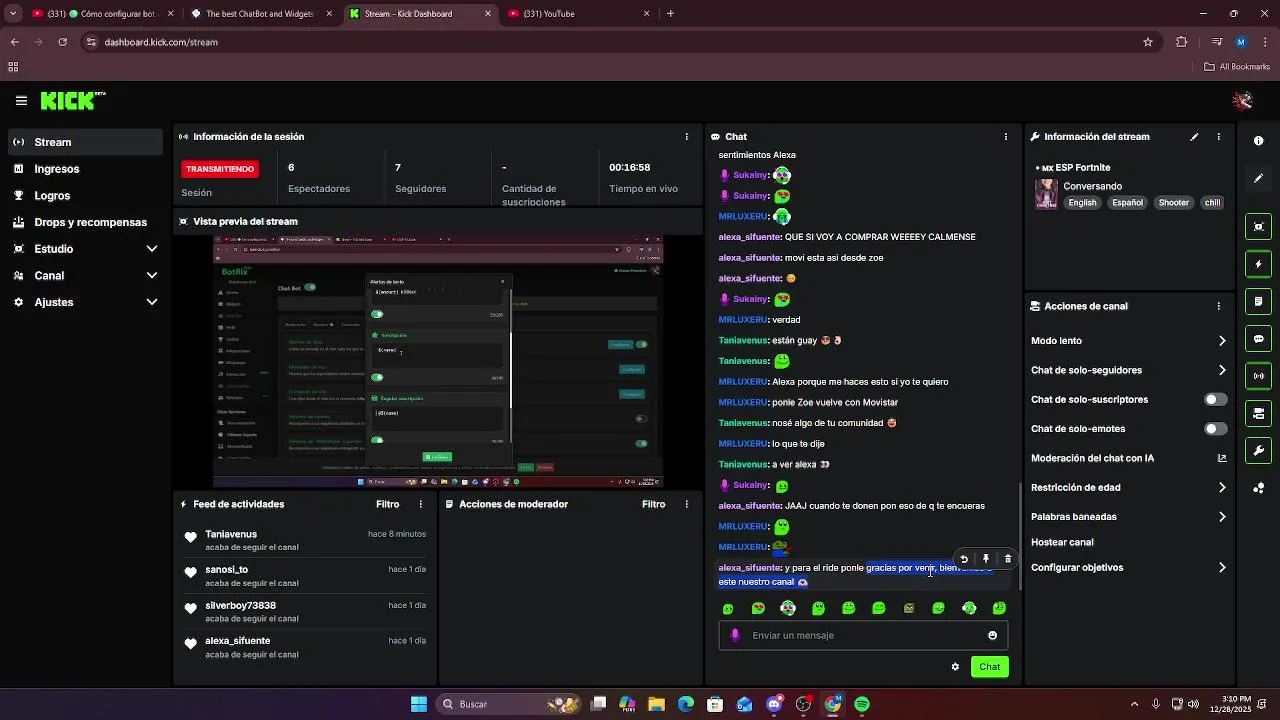Viewport: 1280px width, 720px height.
Task: Click the stream preview thumbnail
Action: pyautogui.click(x=438, y=361)
